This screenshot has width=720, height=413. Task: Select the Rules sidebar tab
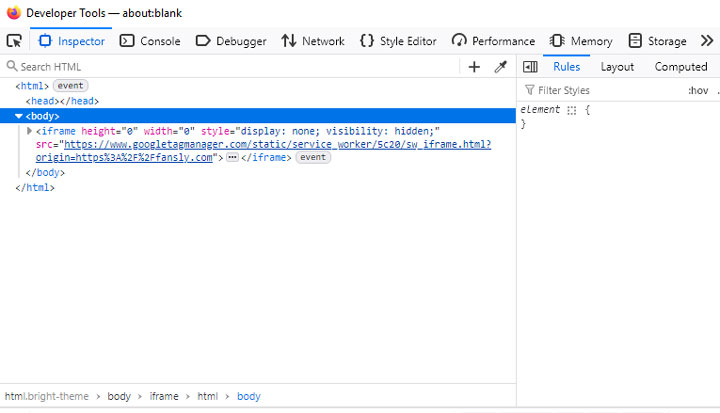566,67
